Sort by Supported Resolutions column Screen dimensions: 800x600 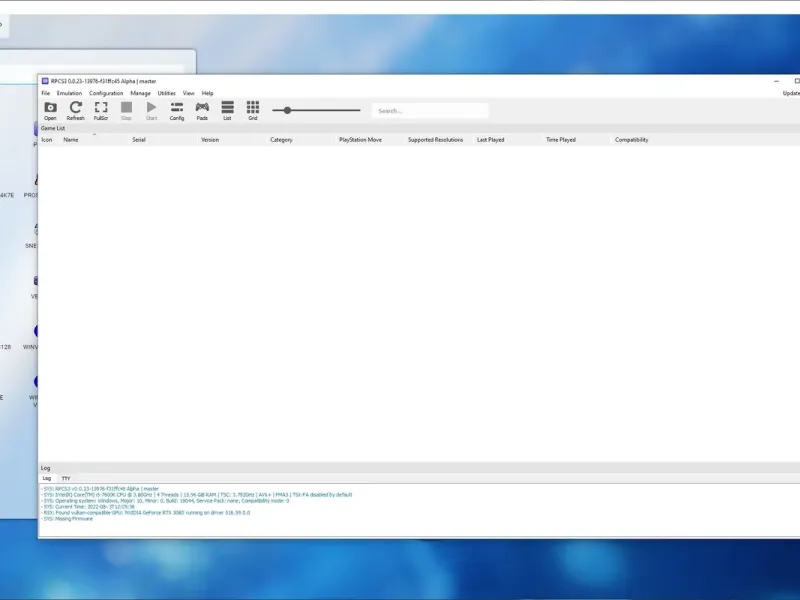click(x=435, y=140)
